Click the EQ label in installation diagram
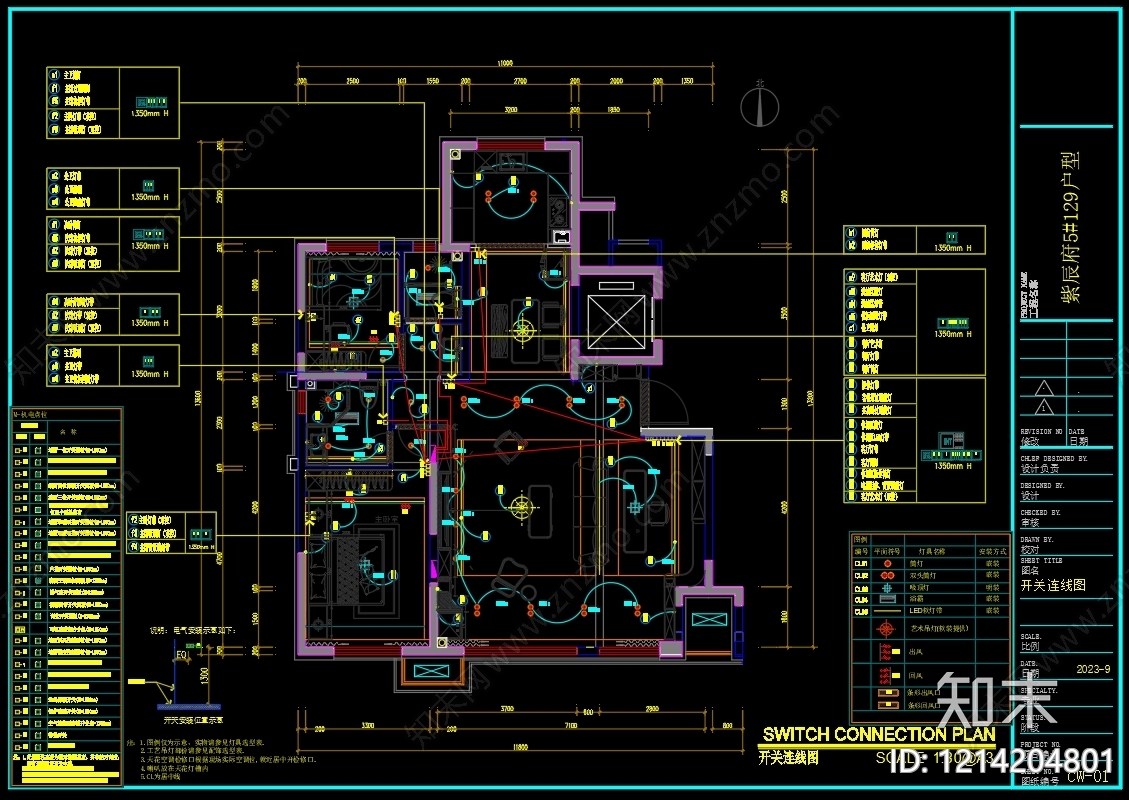Image resolution: width=1129 pixels, height=800 pixels. 181,655
